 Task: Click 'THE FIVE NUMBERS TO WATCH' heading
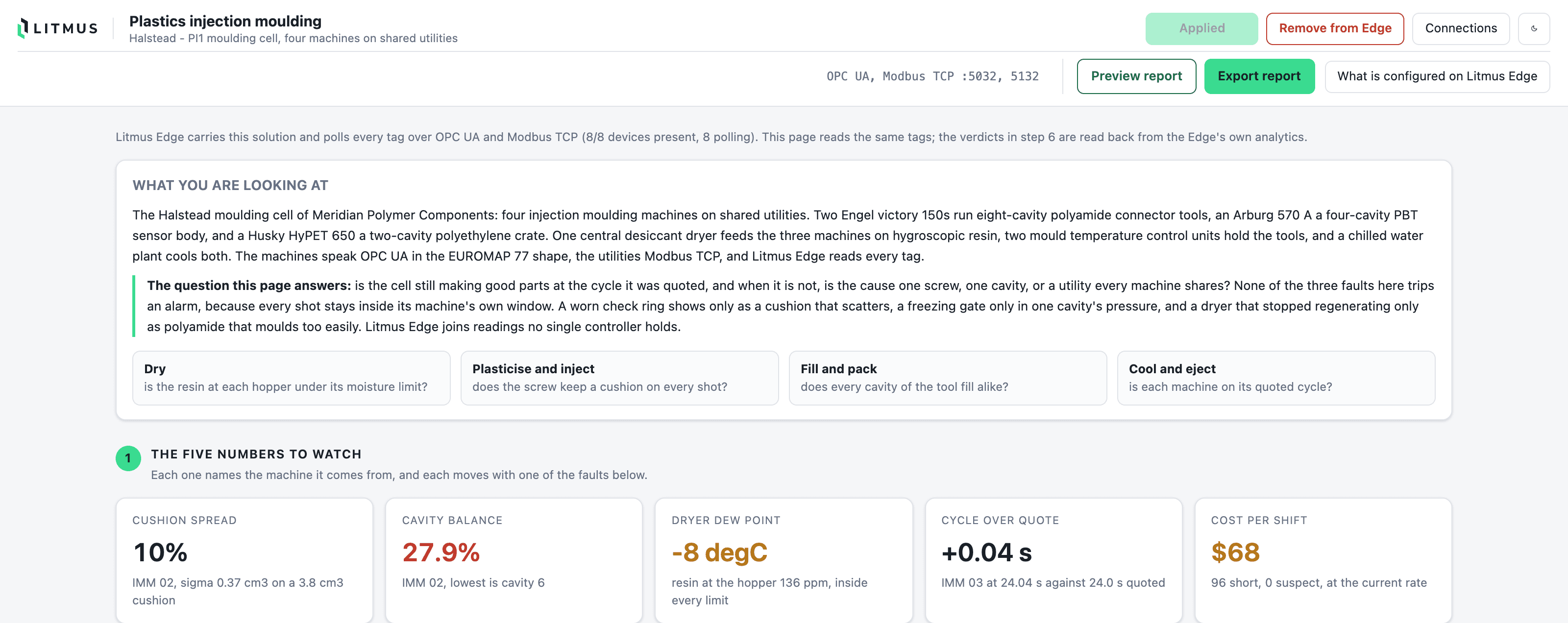point(256,455)
